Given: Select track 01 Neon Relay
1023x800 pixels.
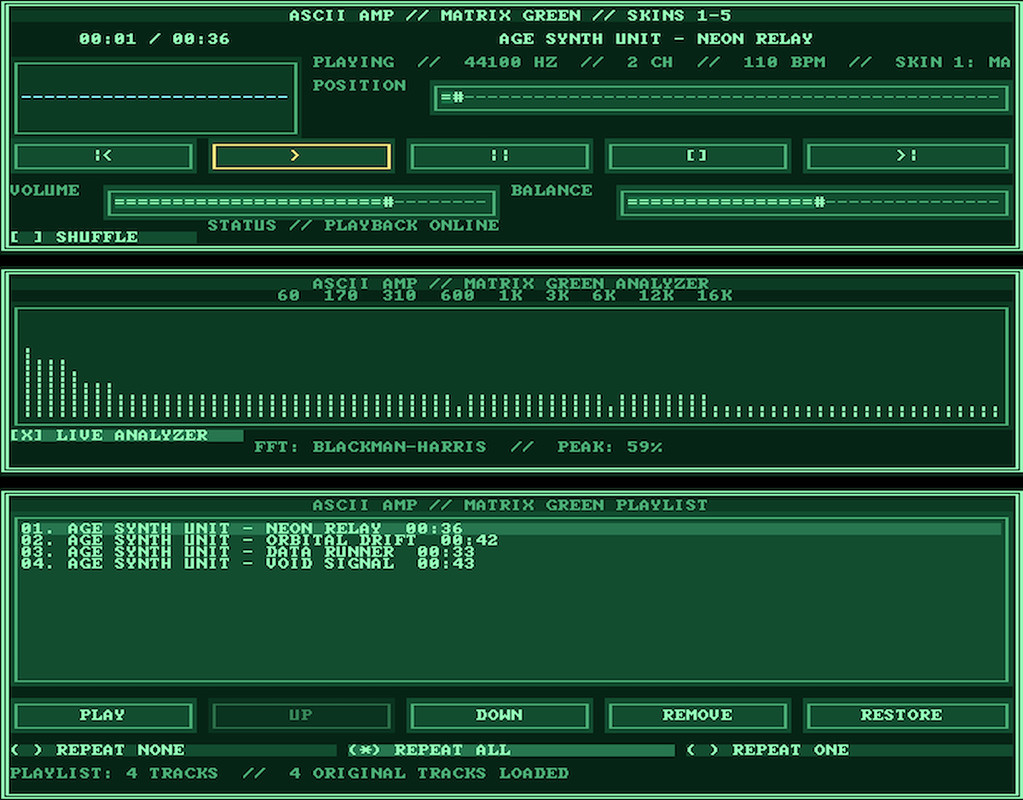Looking at the screenshot, I should pos(511,529).
